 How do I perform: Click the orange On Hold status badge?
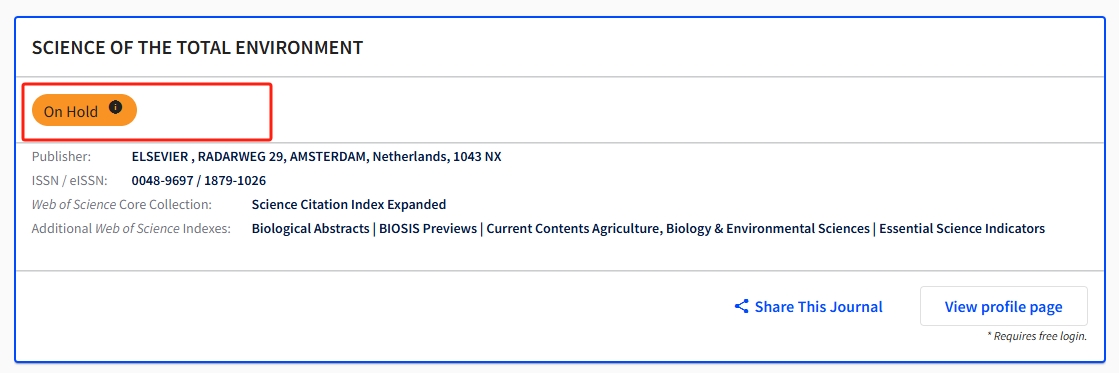[x=84, y=111]
